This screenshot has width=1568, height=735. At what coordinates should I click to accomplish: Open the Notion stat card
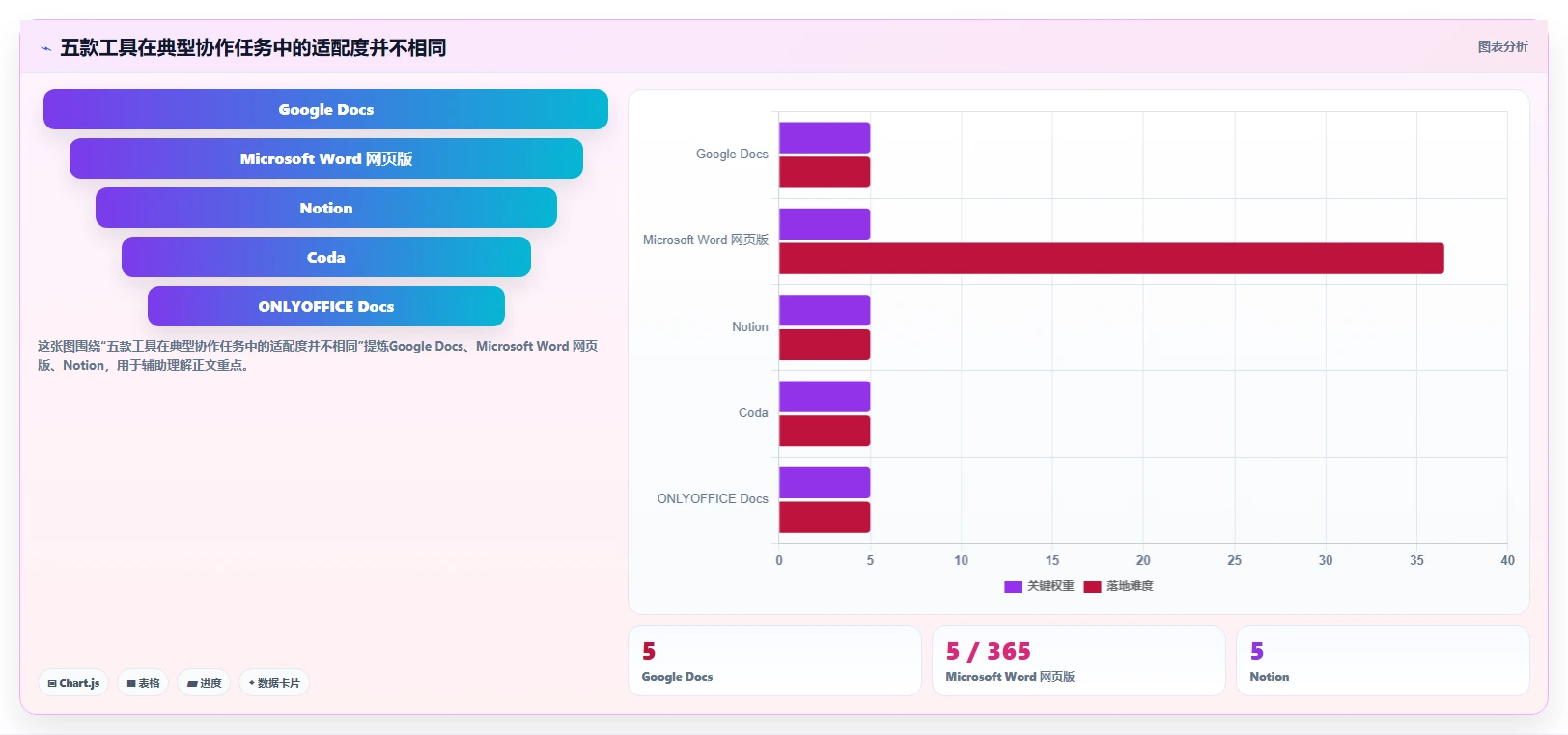[1383, 661]
